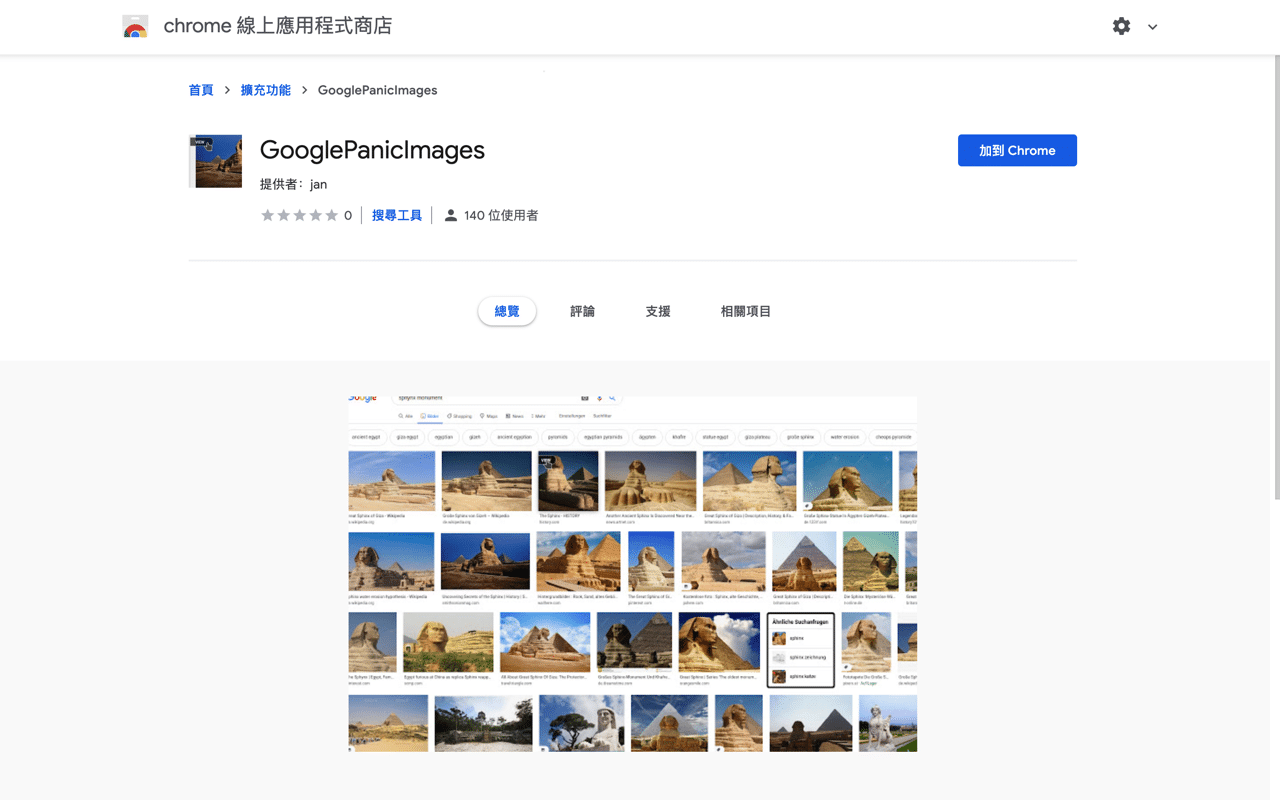Click the microphone icon in the preview search bar
The width and height of the screenshot is (1280, 800).
point(598,397)
